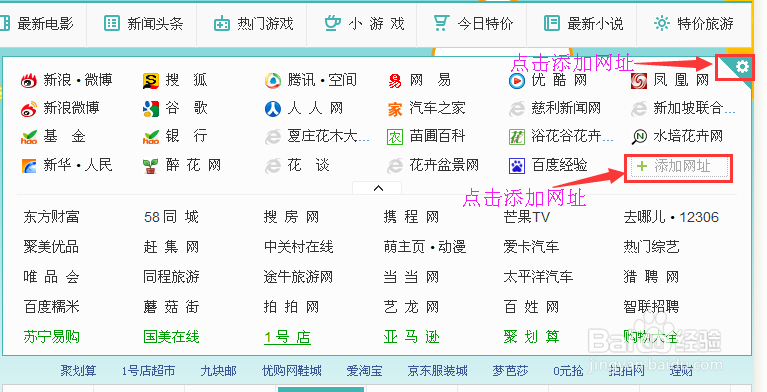
Task: Open the 中关村在线 link
Action: tap(298, 247)
